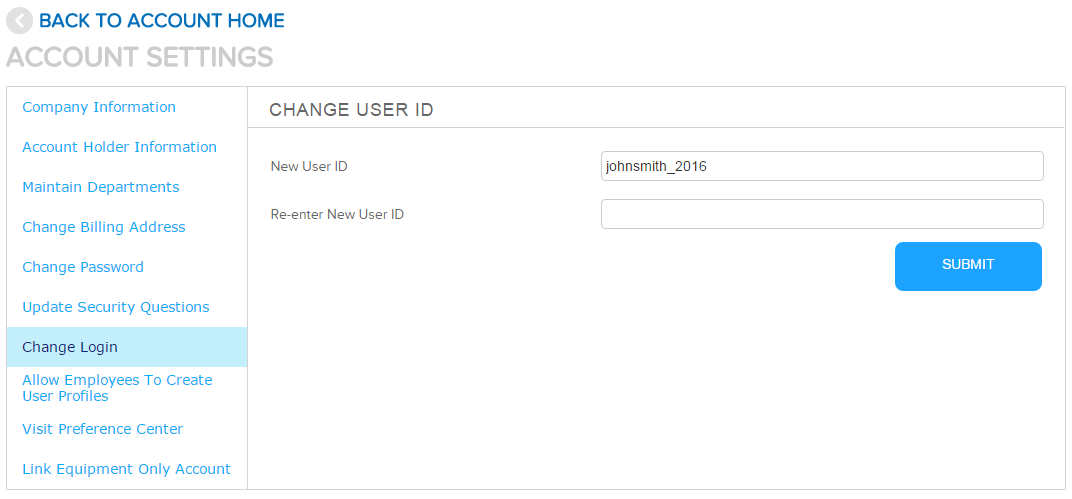Screen dimensions: 1072x499
Task: Click the New User ID label
Action: click(309, 166)
